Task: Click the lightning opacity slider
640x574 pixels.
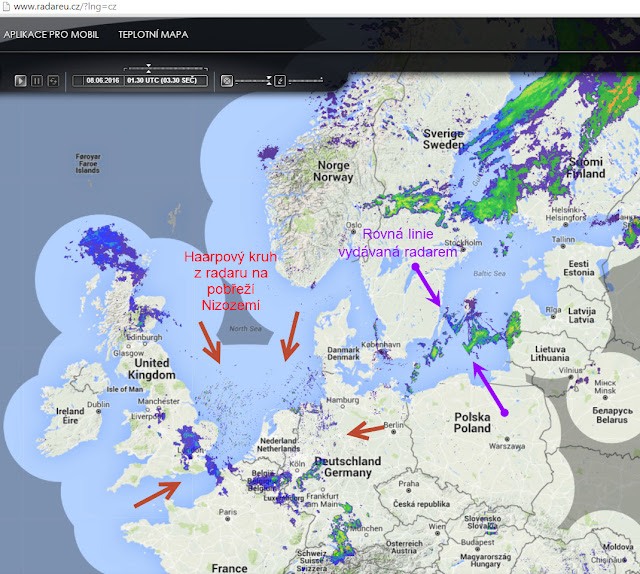Action: point(306,80)
